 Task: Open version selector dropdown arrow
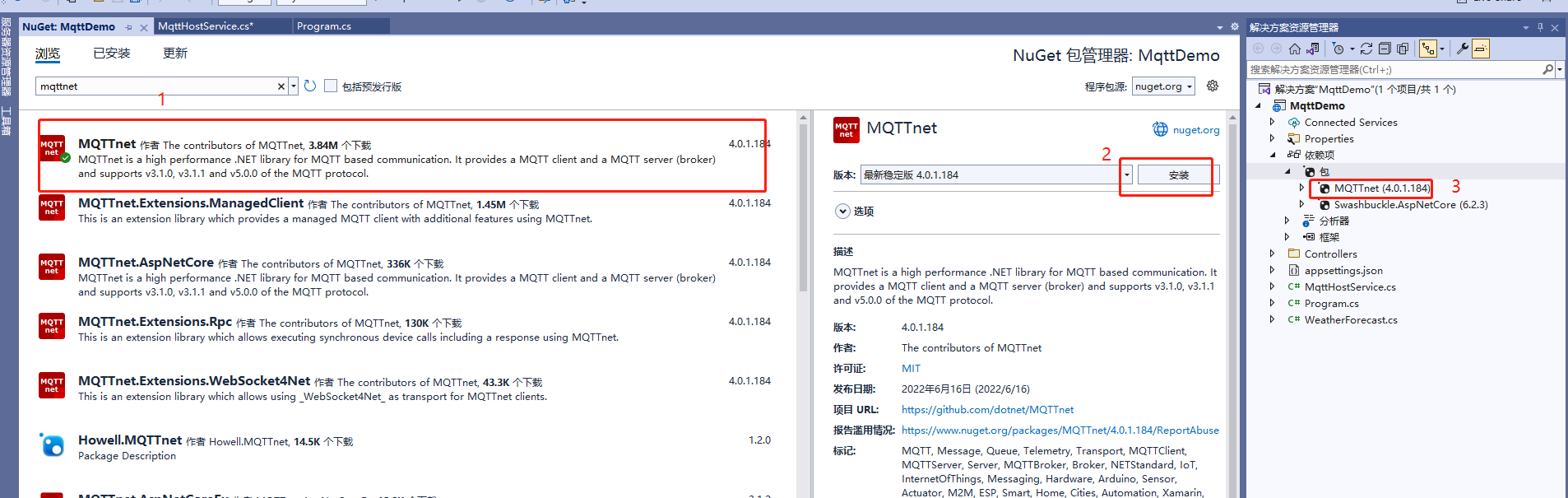click(1127, 175)
